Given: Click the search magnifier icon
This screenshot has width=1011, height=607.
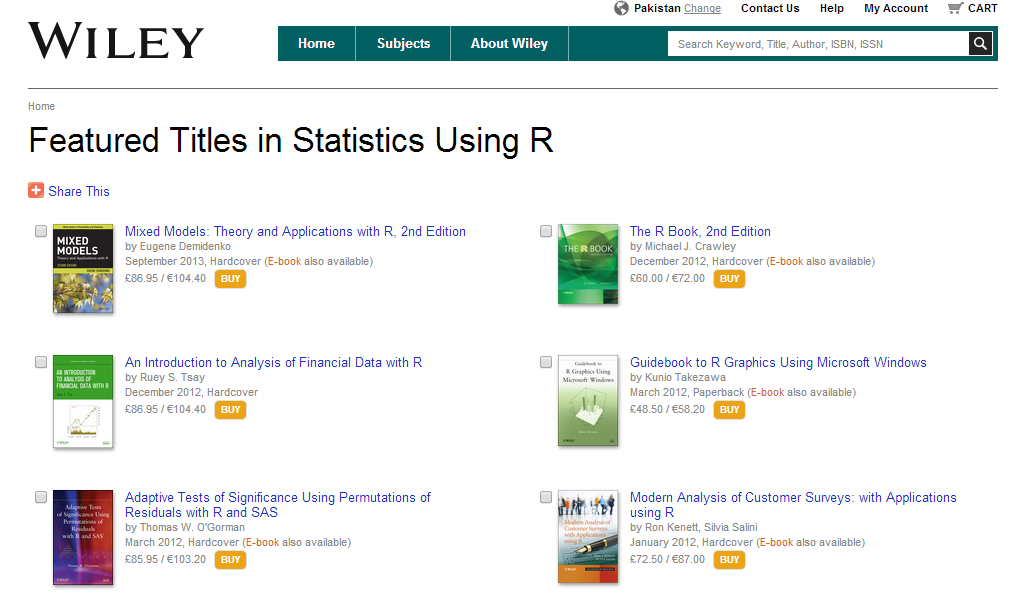Looking at the screenshot, I should pyautogui.click(x=981, y=44).
